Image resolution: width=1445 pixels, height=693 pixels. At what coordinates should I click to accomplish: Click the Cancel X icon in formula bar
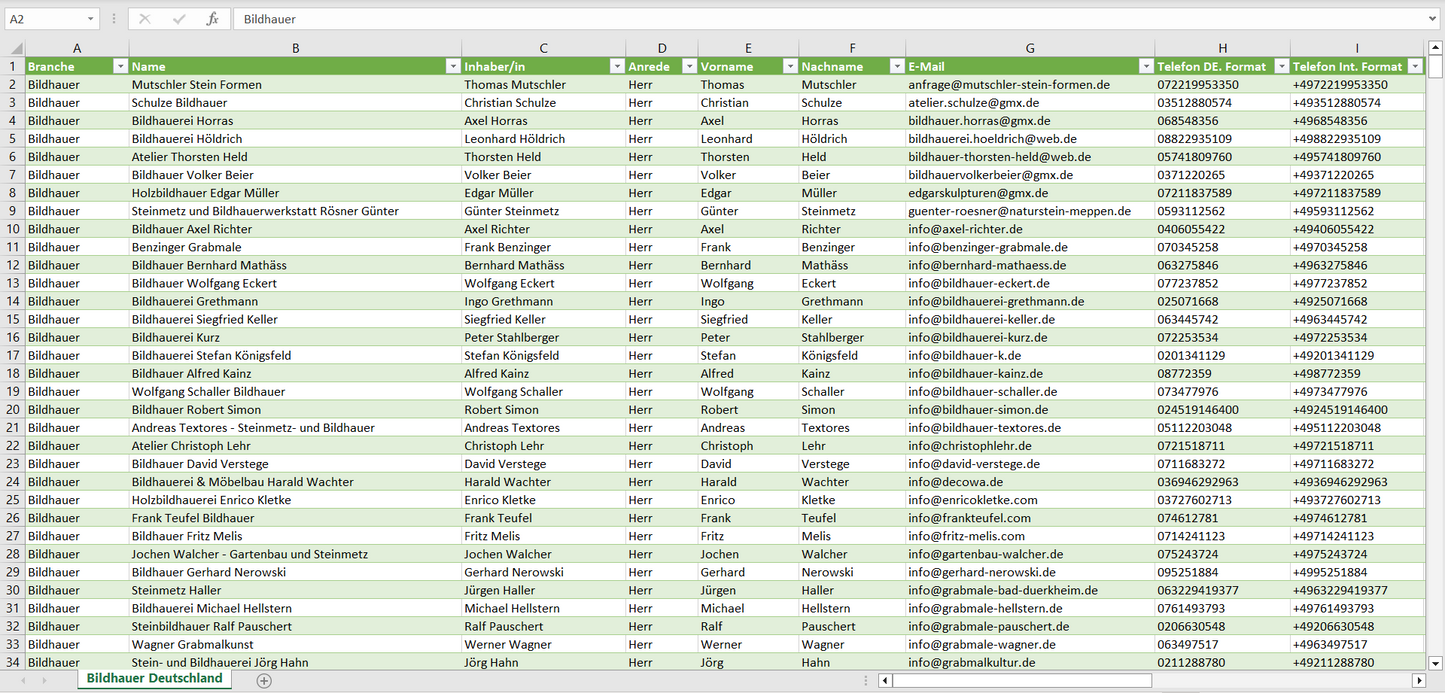coord(145,19)
